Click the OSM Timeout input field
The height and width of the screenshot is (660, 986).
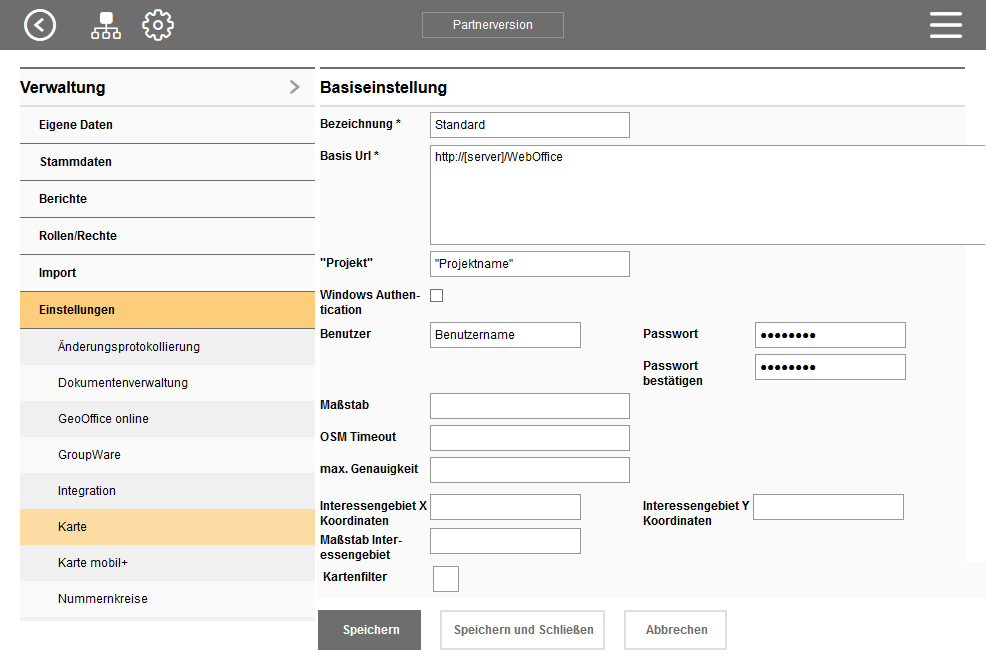point(529,438)
